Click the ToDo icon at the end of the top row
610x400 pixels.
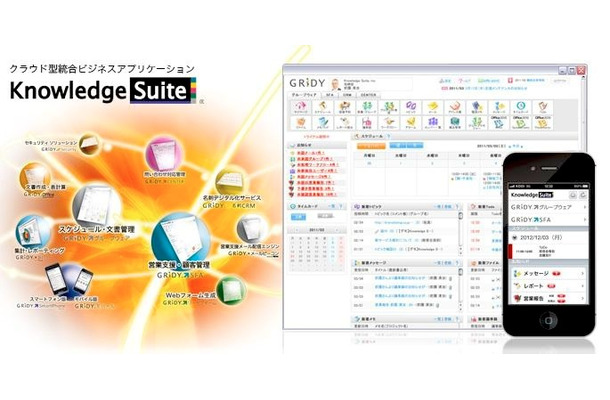pyautogui.click(x=543, y=107)
